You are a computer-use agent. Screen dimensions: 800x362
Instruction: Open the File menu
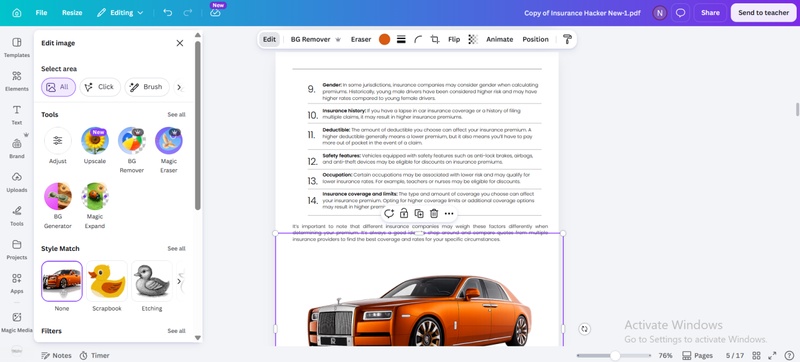coord(41,13)
